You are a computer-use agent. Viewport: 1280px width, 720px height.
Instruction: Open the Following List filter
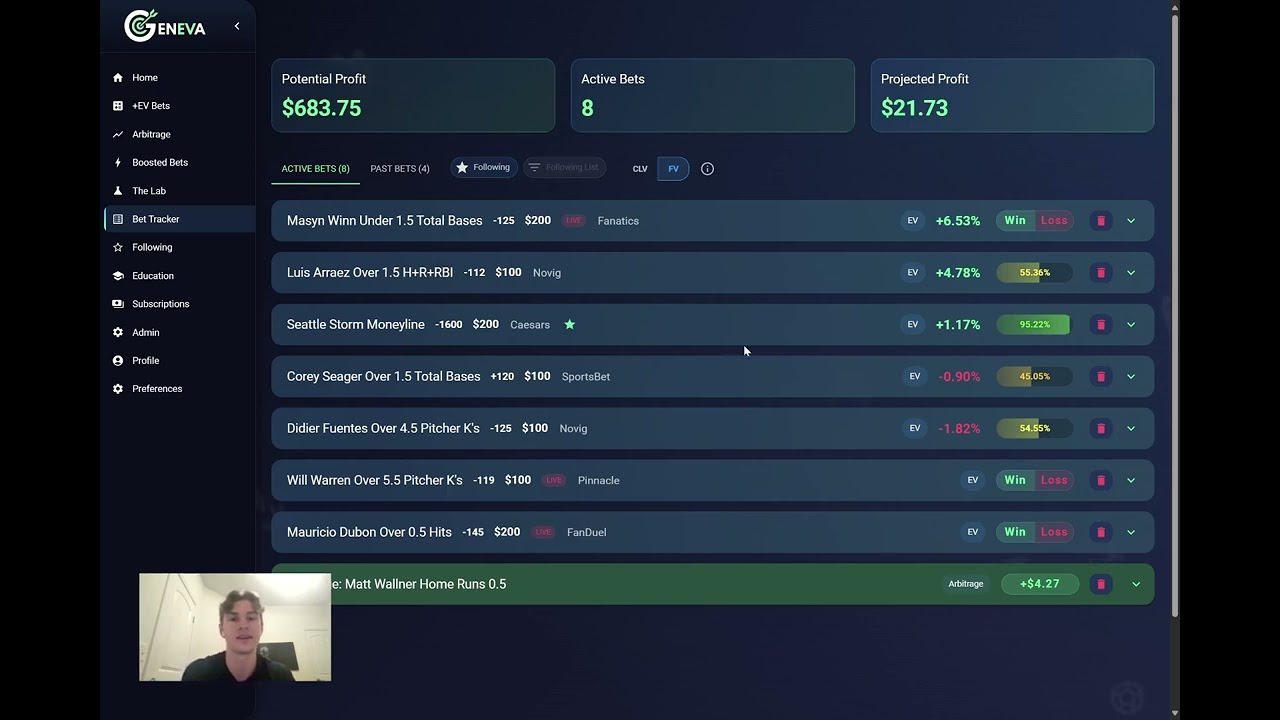(564, 168)
